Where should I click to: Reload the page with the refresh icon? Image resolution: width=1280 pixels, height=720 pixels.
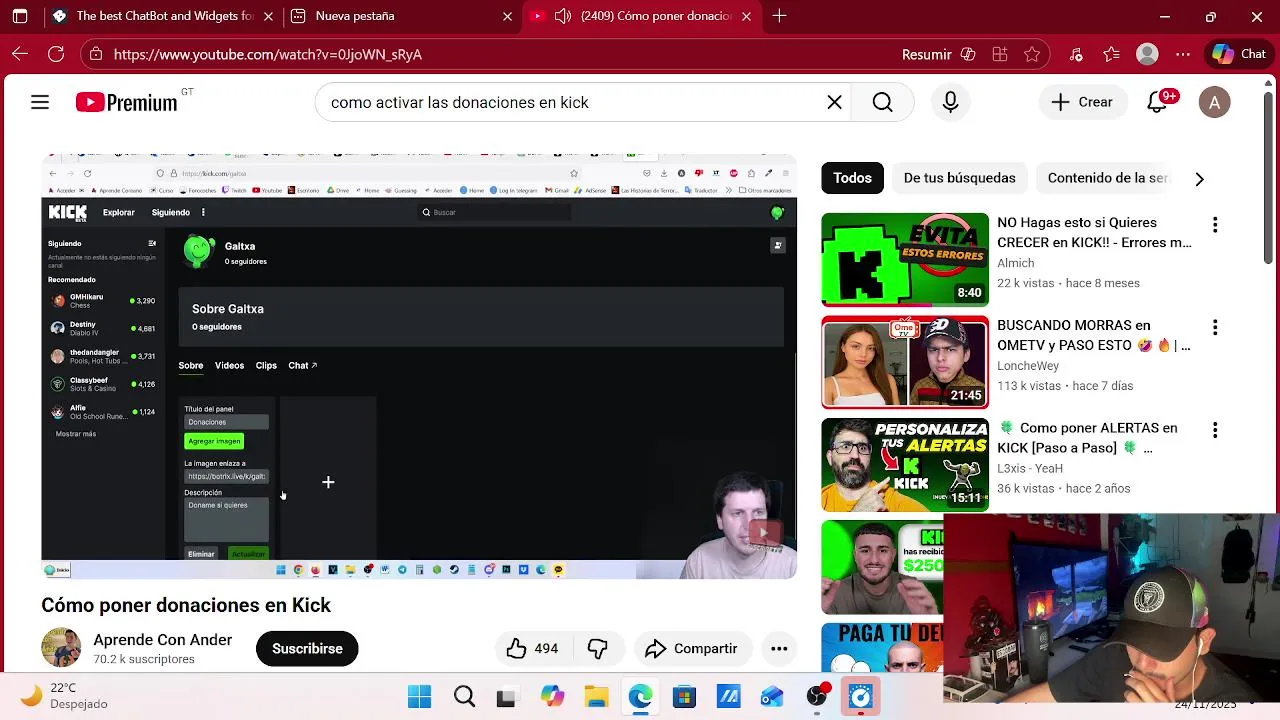point(56,55)
